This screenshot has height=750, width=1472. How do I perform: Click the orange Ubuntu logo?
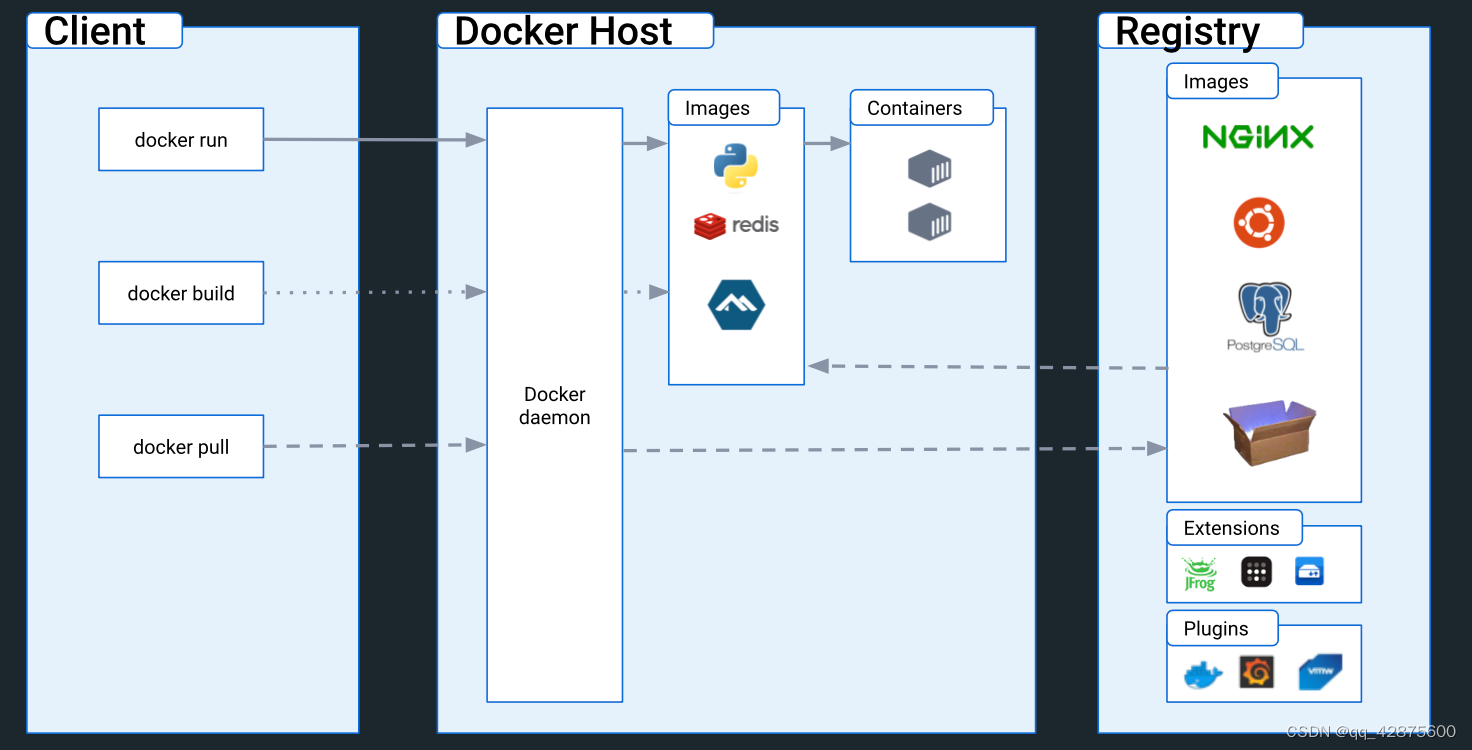pos(1259,222)
